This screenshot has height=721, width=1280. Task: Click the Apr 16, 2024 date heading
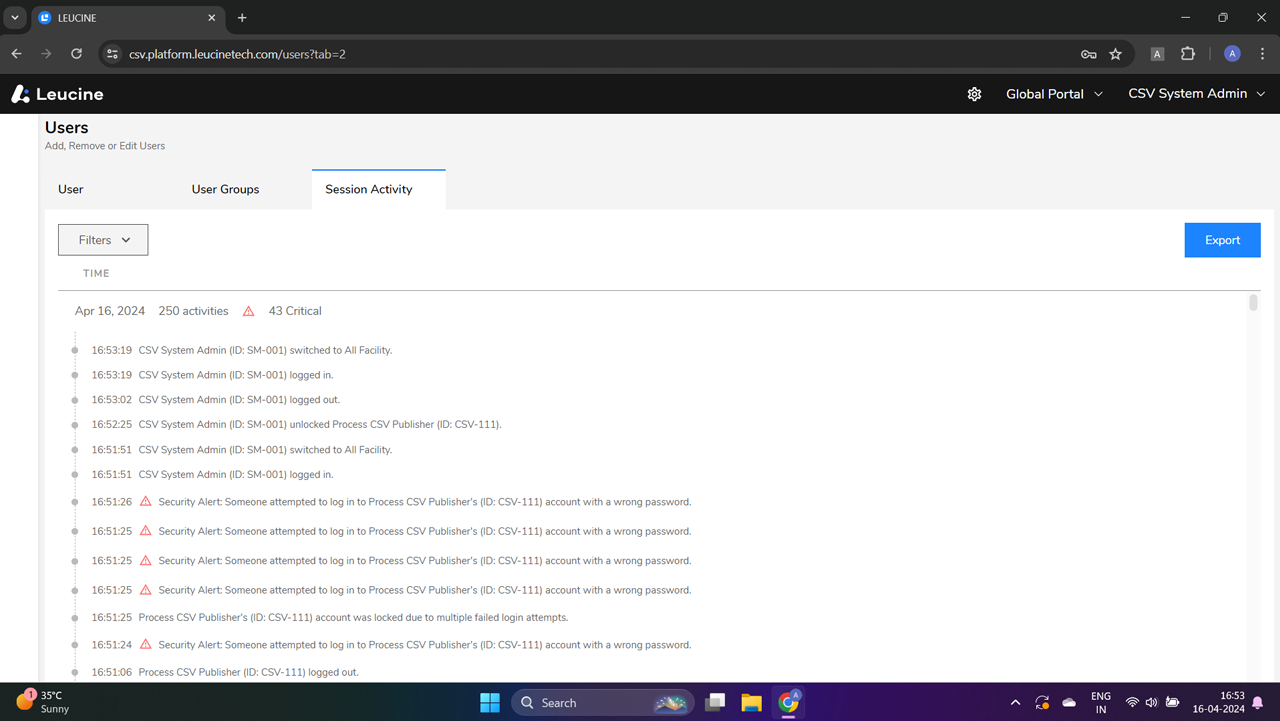[110, 311]
